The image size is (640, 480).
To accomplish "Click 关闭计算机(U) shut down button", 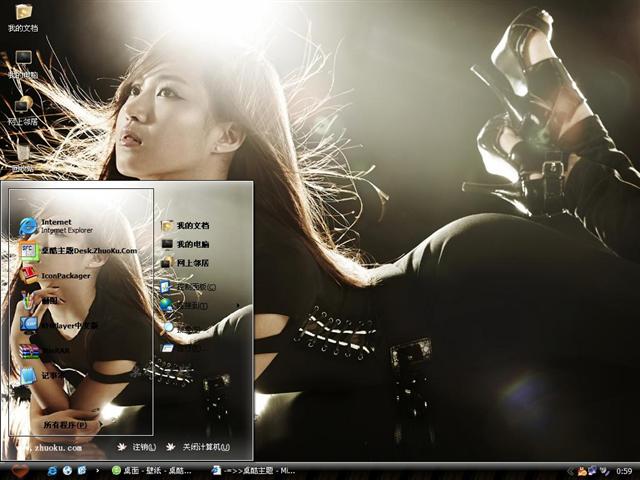I will (198, 447).
